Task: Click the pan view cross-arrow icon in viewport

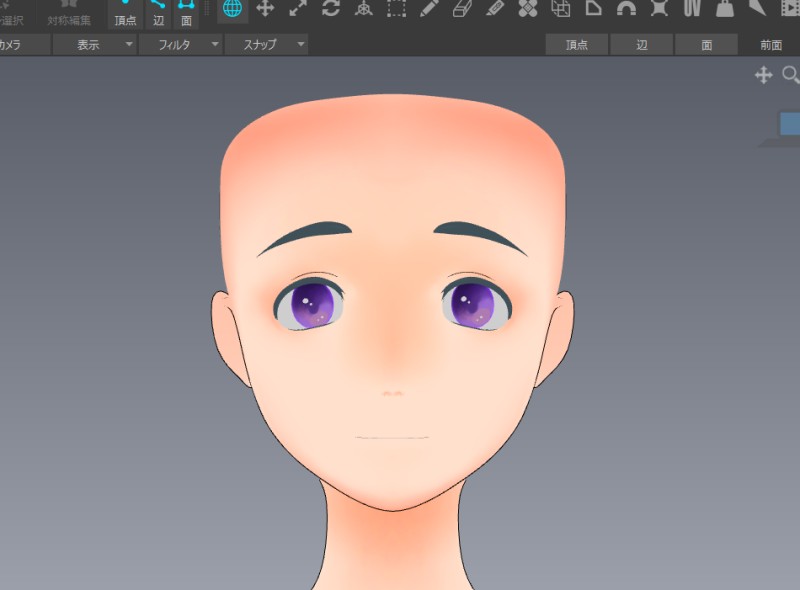Action: [x=763, y=75]
